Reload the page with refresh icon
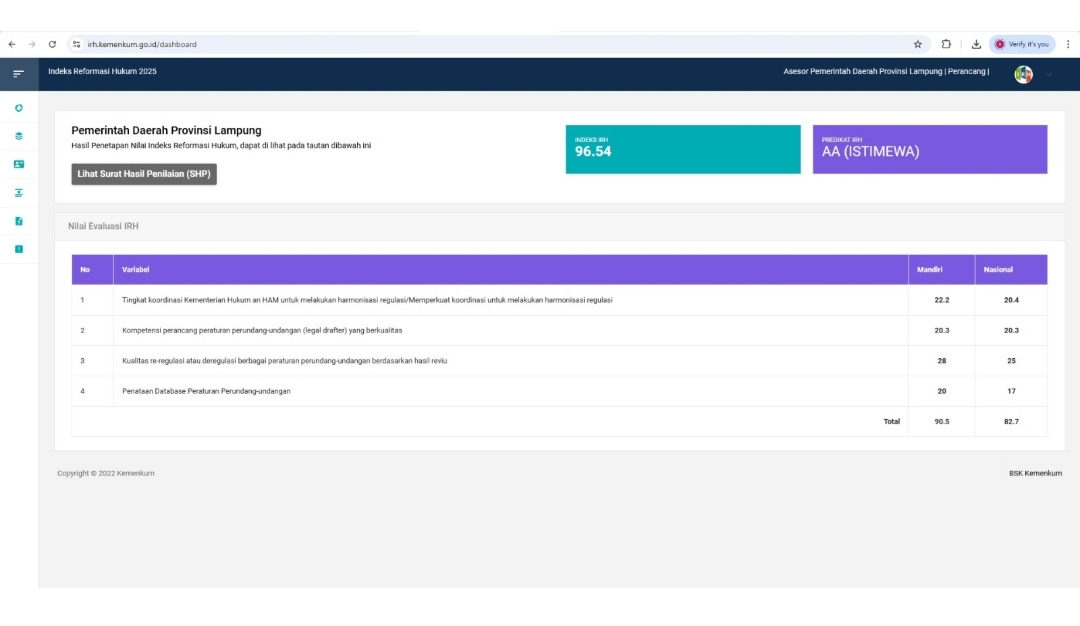Viewport: 1080px width, 626px height. (52, 44)
